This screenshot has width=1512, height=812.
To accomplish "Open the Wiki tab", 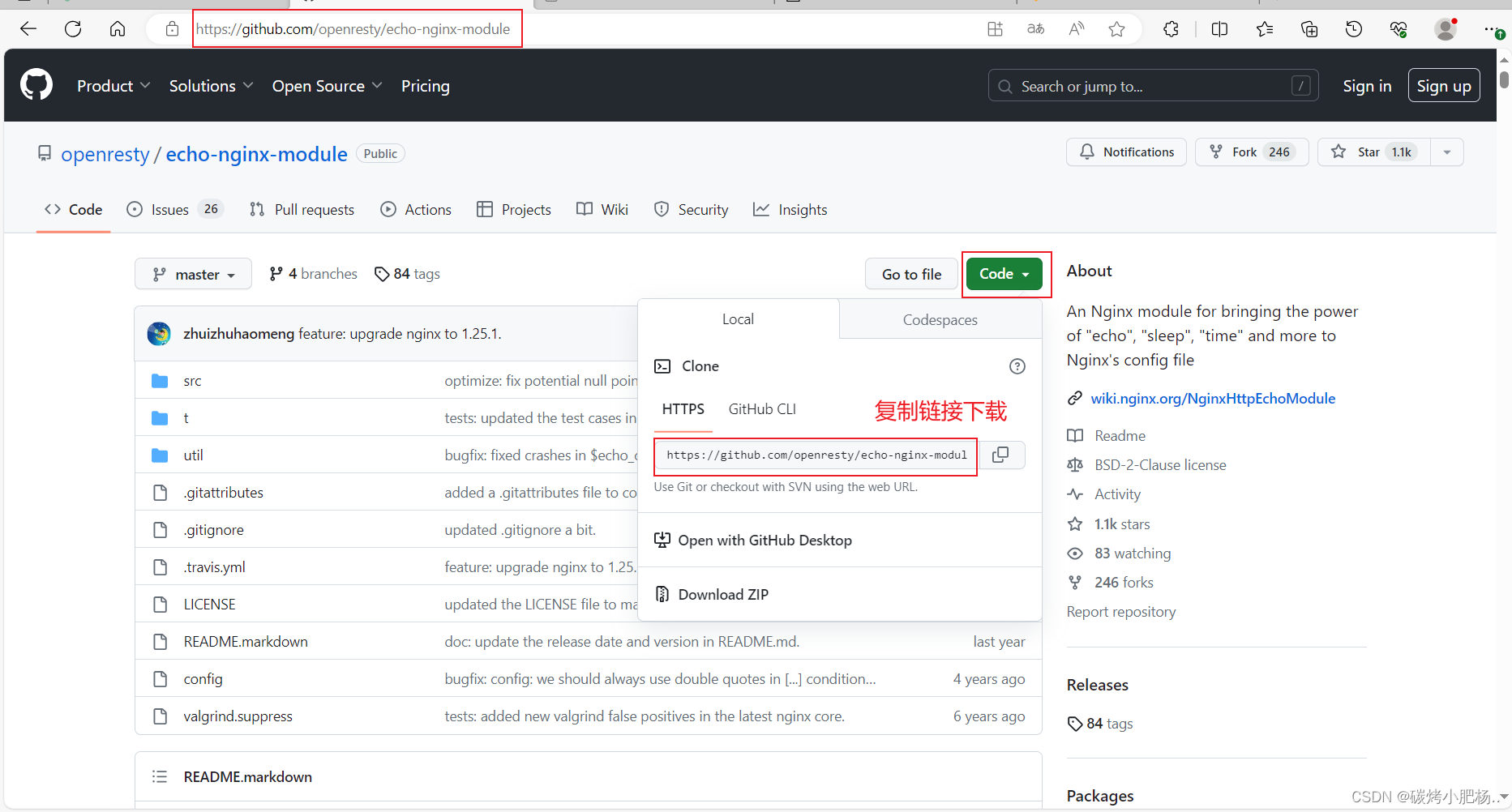I will (x=602, y=210).
